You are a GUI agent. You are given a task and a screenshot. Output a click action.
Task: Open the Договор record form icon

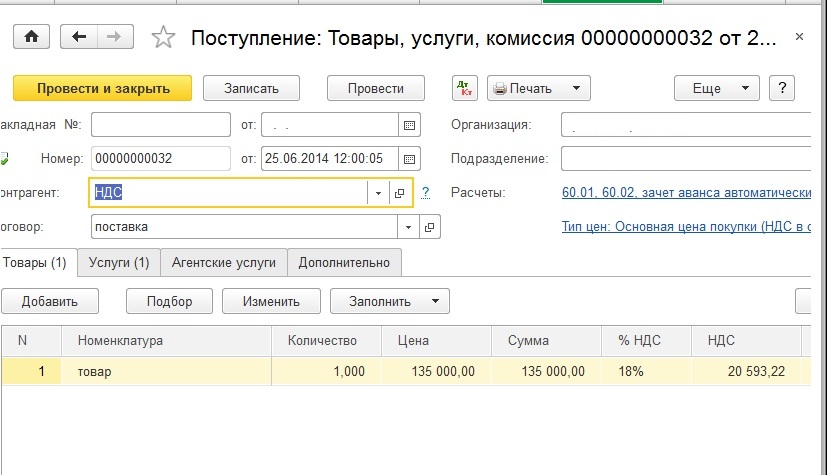click(430, 227)
